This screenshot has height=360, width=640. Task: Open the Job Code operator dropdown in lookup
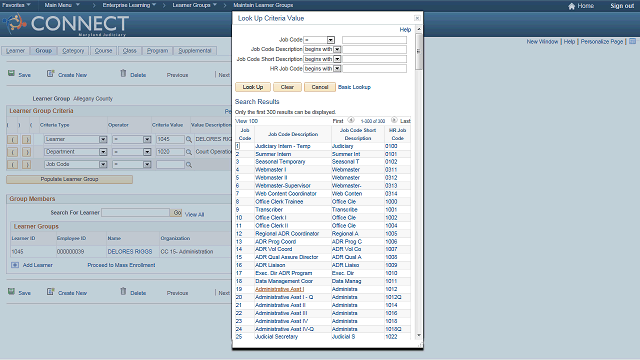coord(331,40)
